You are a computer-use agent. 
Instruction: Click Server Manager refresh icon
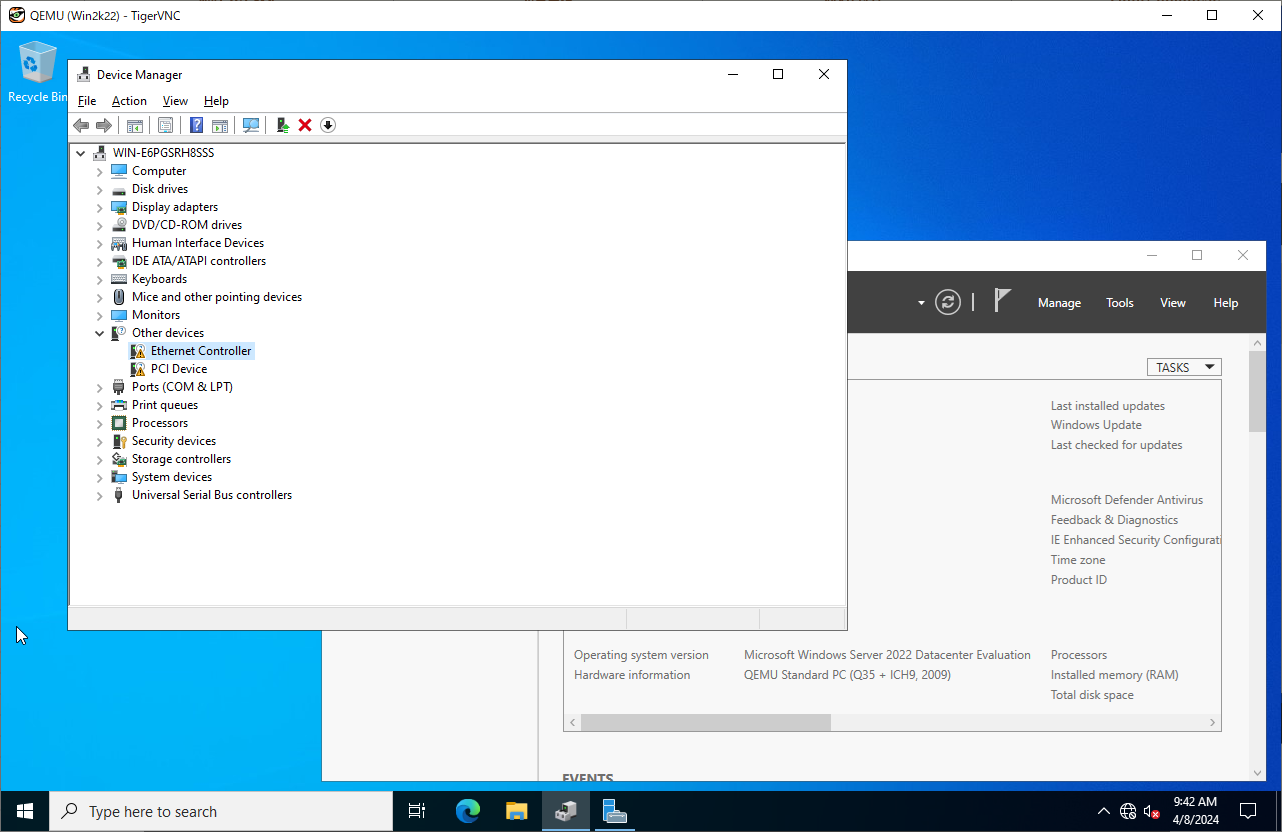tap(948, 302)
